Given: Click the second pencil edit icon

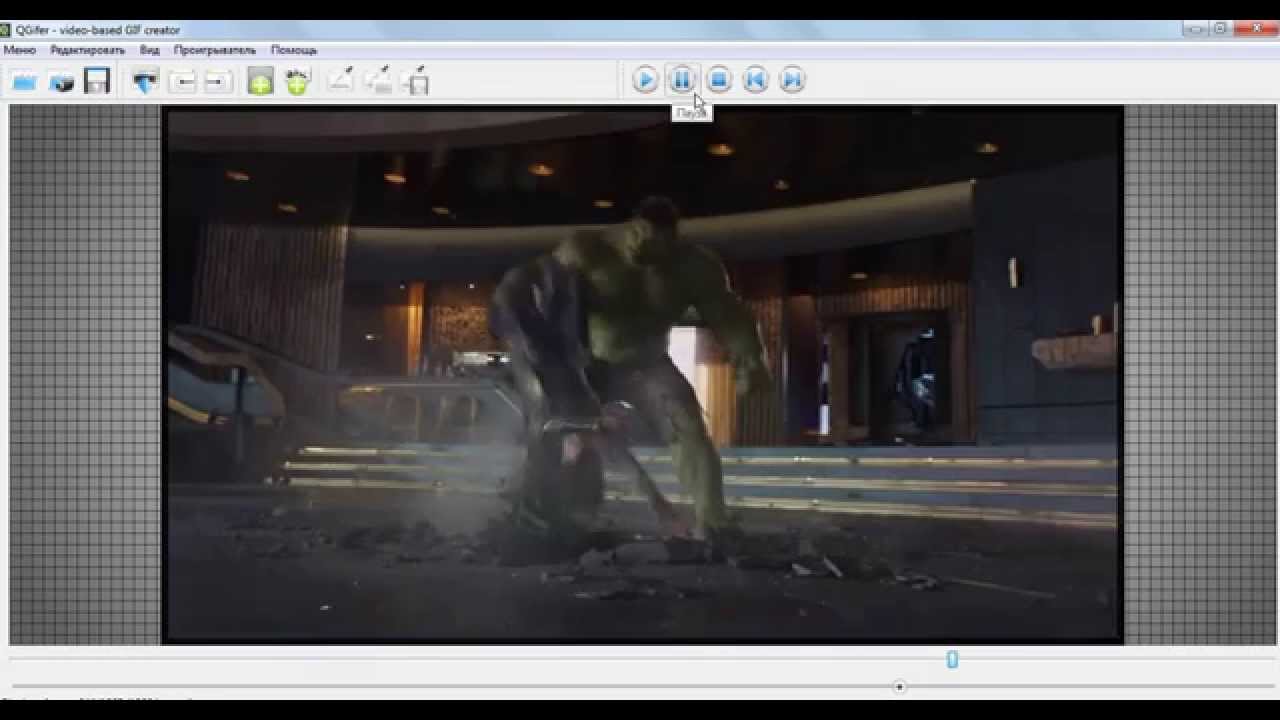Looking at the screenshot, I should click(x=378, y=81).
